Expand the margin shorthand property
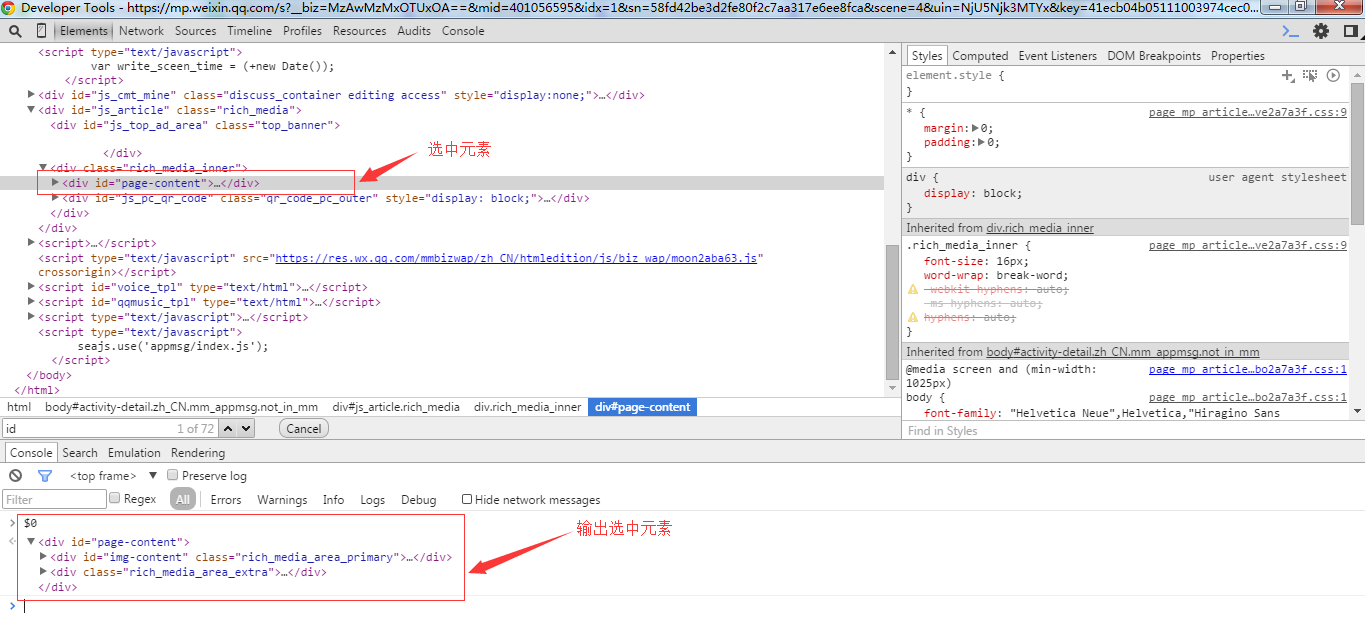Viewport: 1365px width, 620px height. click(x=976, y=128)
